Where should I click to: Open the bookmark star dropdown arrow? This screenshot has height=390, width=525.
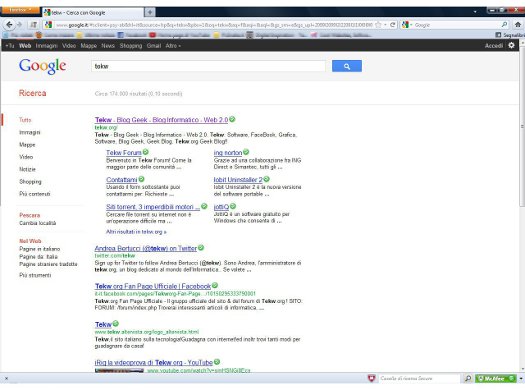[385, 25]
